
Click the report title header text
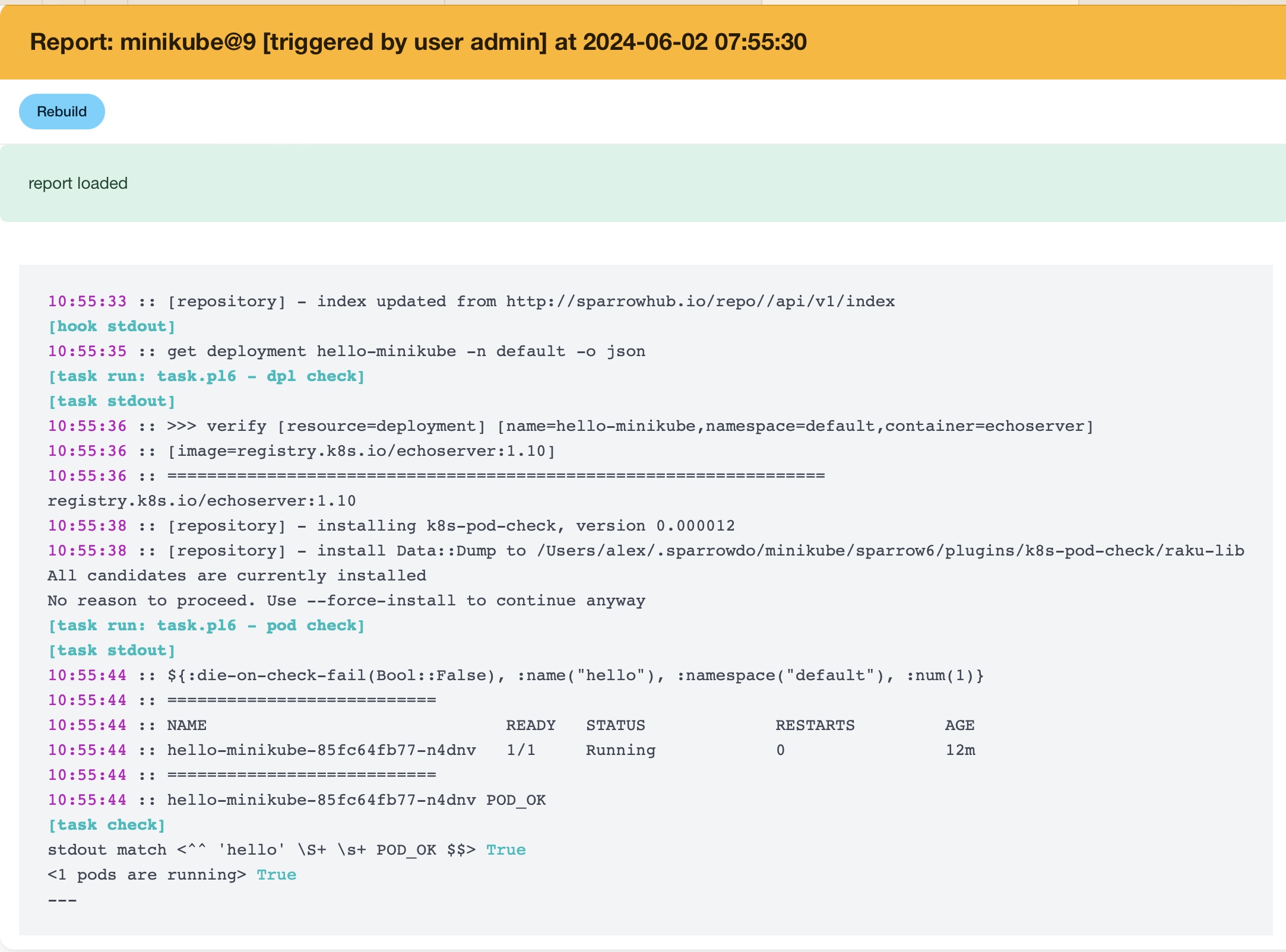pos(418,42)
